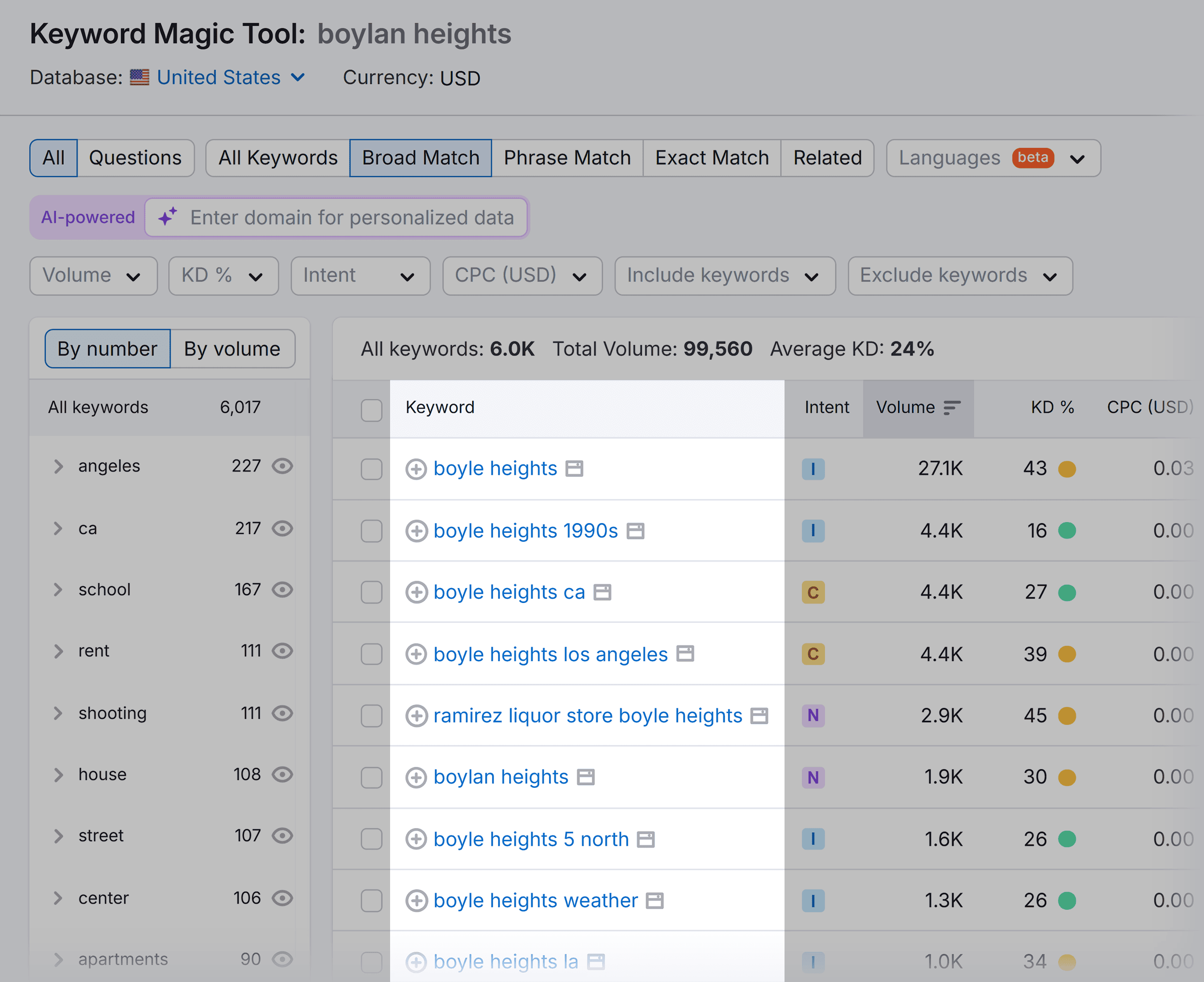Open the Volume filter dropdown
The height and width of the screenshot is (982, 1204).
pyautogui.click(x=93, y=276)
